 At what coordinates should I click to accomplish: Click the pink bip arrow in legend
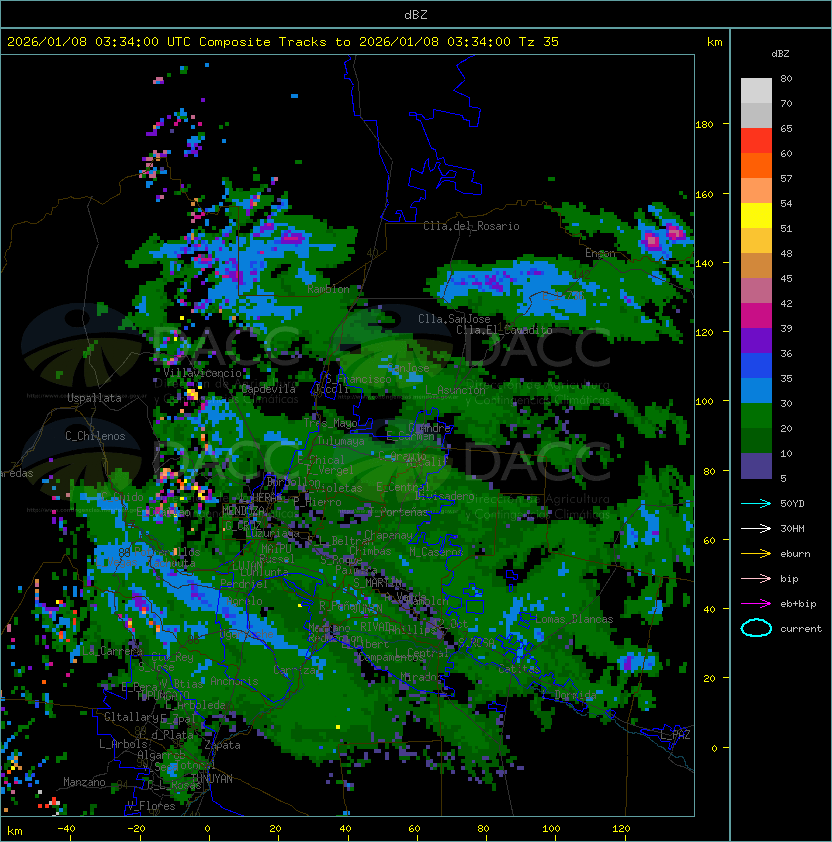756,578
